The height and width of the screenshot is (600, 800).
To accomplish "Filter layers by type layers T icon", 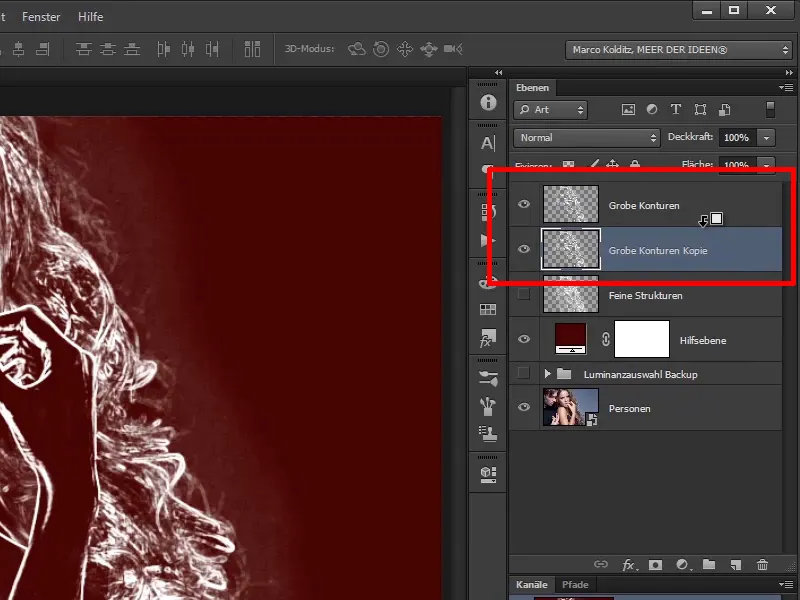I will [676, 109].
